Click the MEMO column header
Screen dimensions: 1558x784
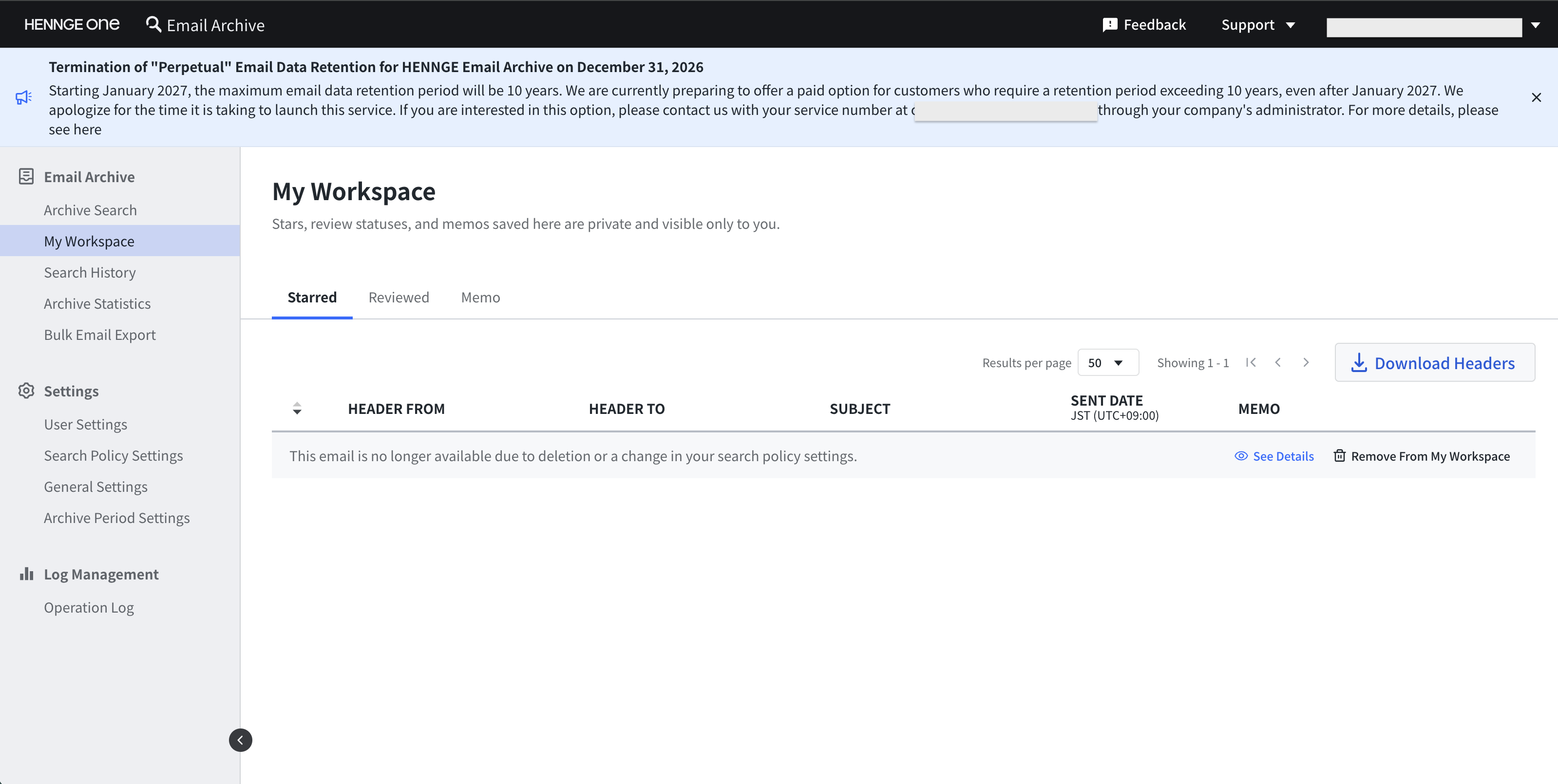tap(1258, 409)
